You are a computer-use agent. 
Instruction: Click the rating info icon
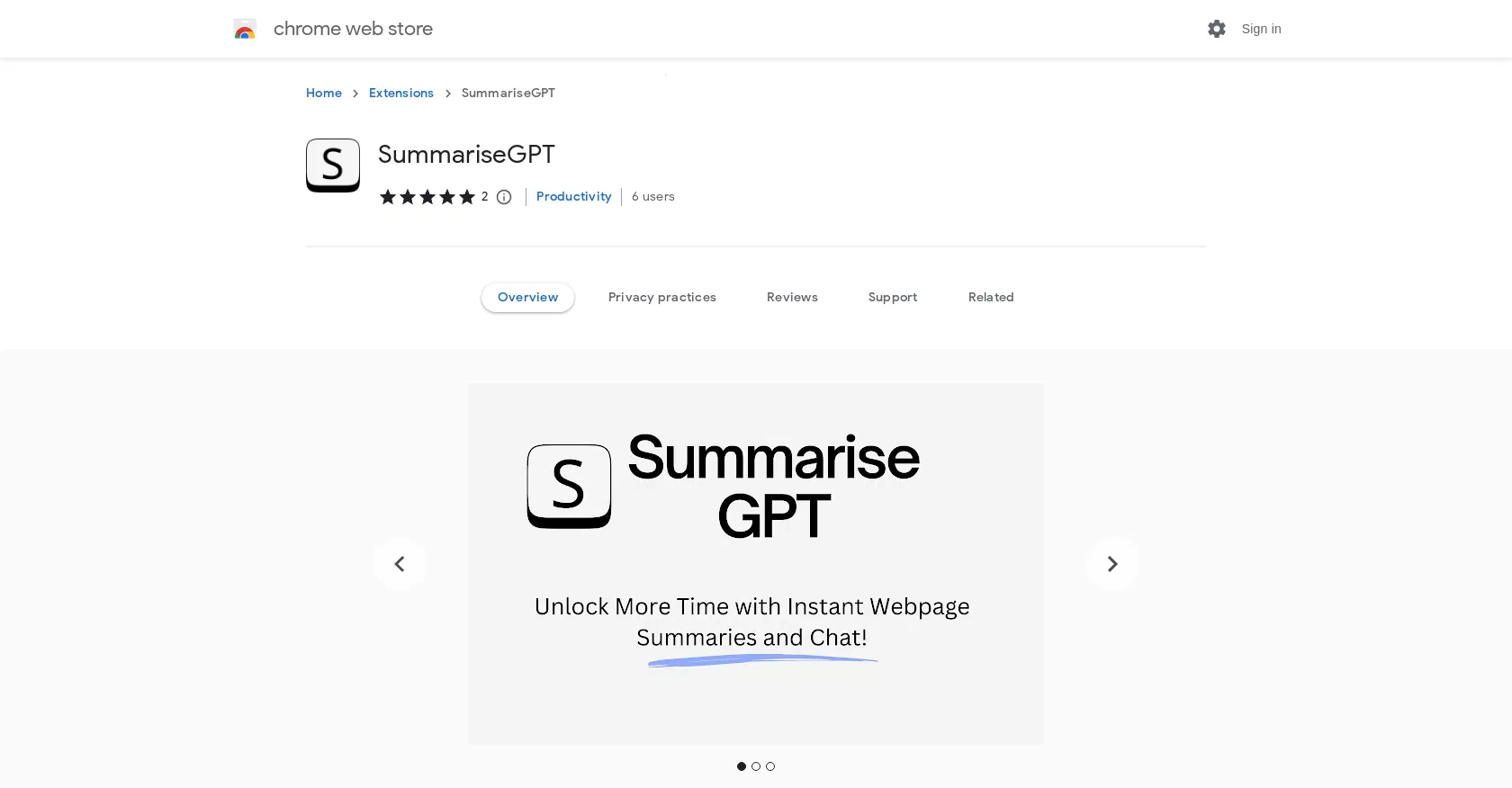503,197
